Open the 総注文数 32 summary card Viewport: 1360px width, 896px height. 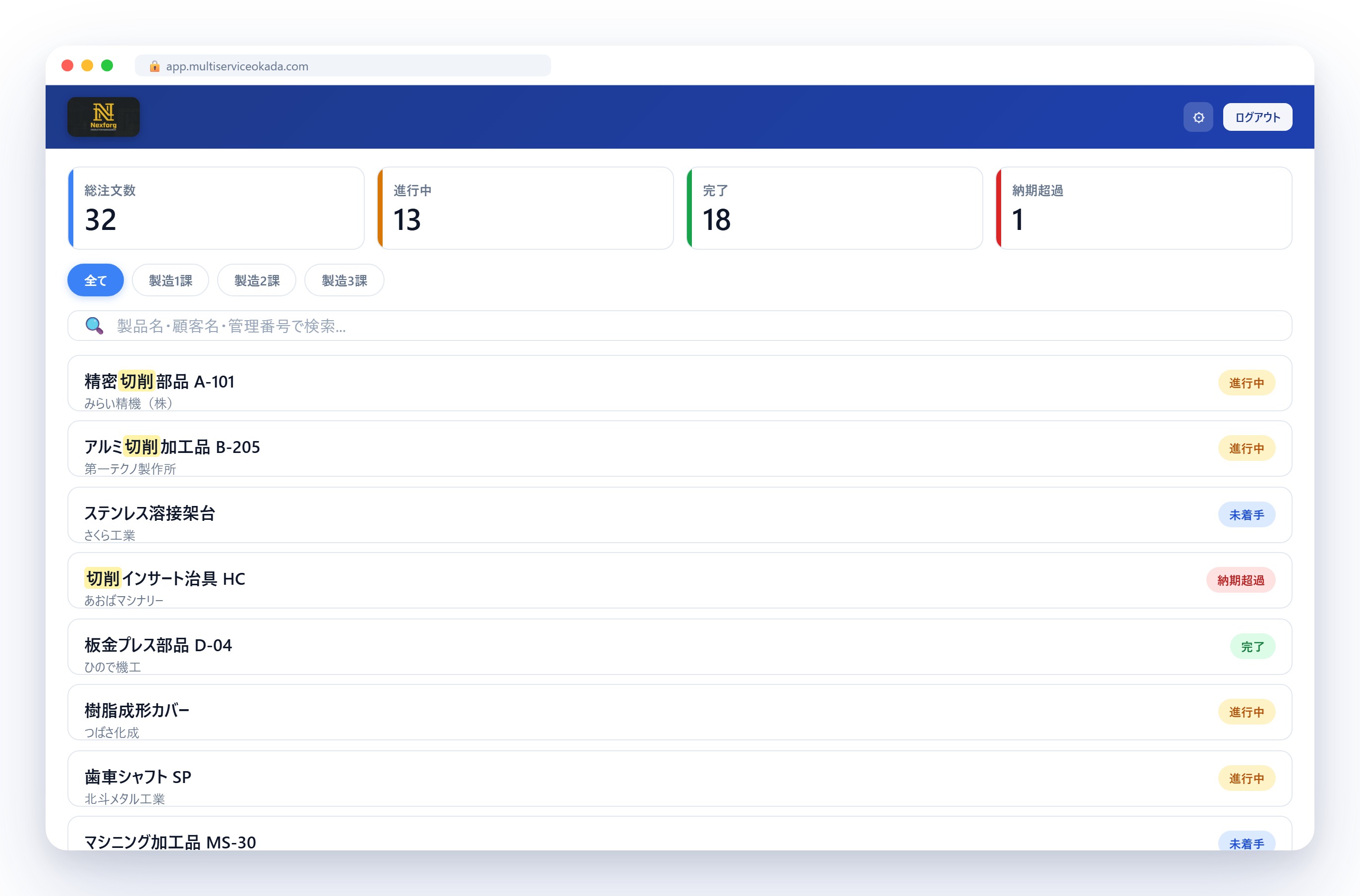pos(216,208)
